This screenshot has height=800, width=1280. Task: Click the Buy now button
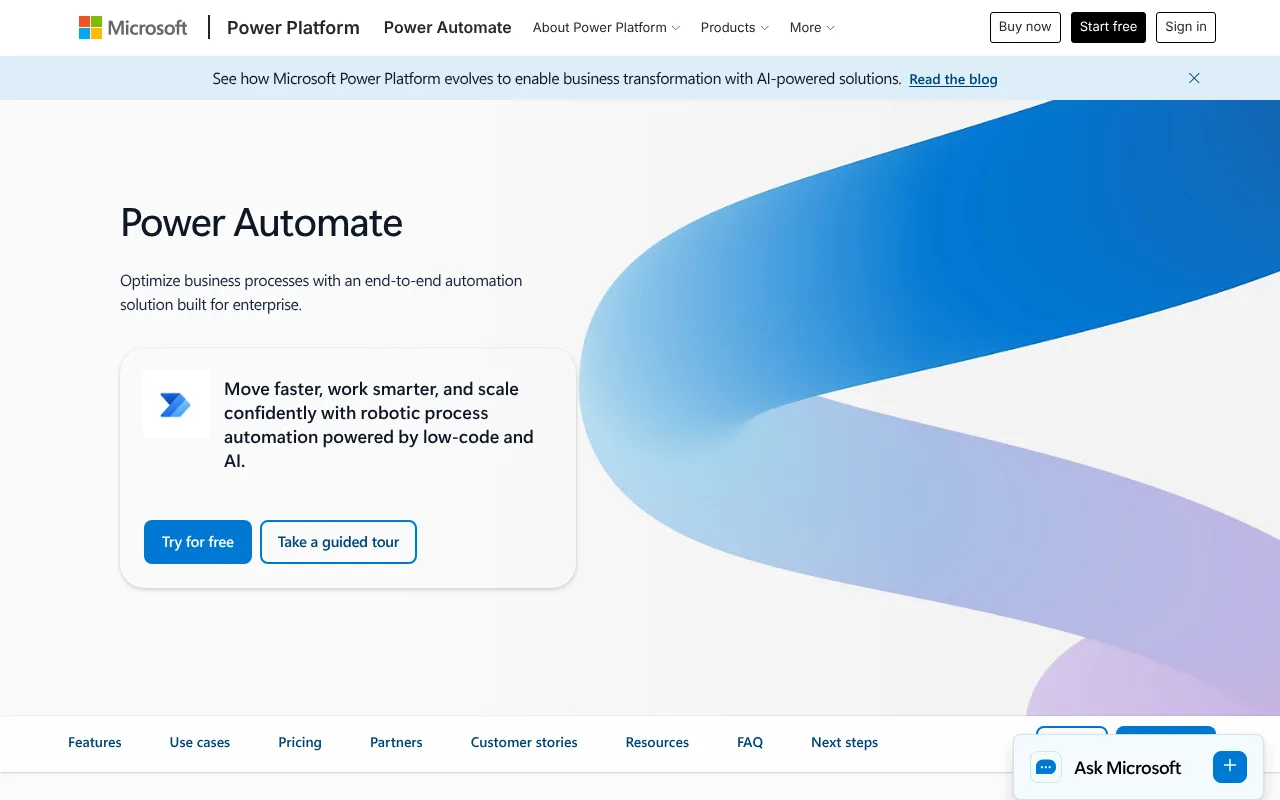(1025, 27)
